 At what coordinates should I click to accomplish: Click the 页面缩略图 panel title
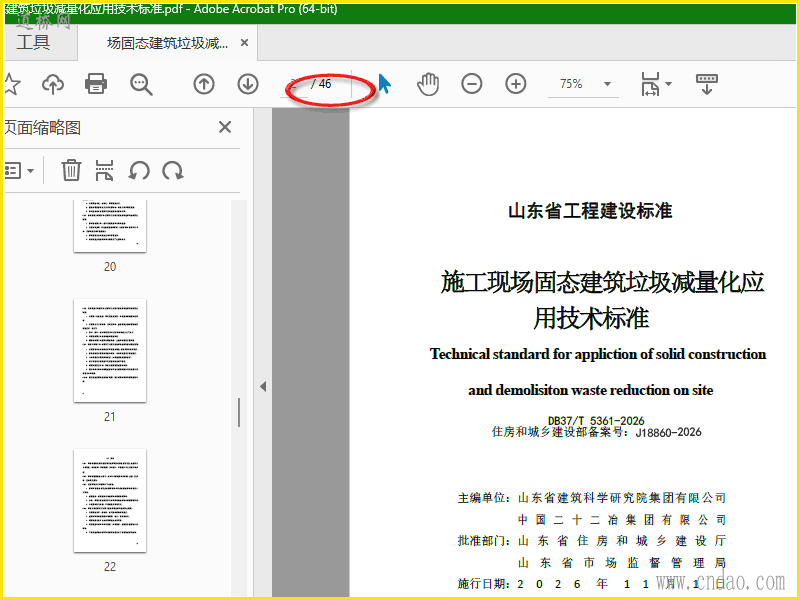[x=42, y=128]
